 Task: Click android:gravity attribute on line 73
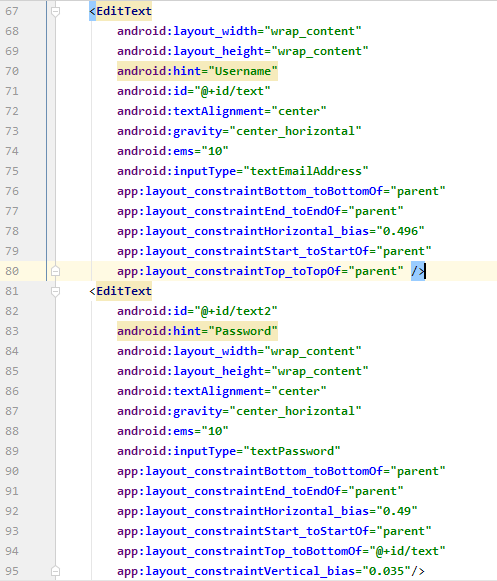[x=169, y=131]
